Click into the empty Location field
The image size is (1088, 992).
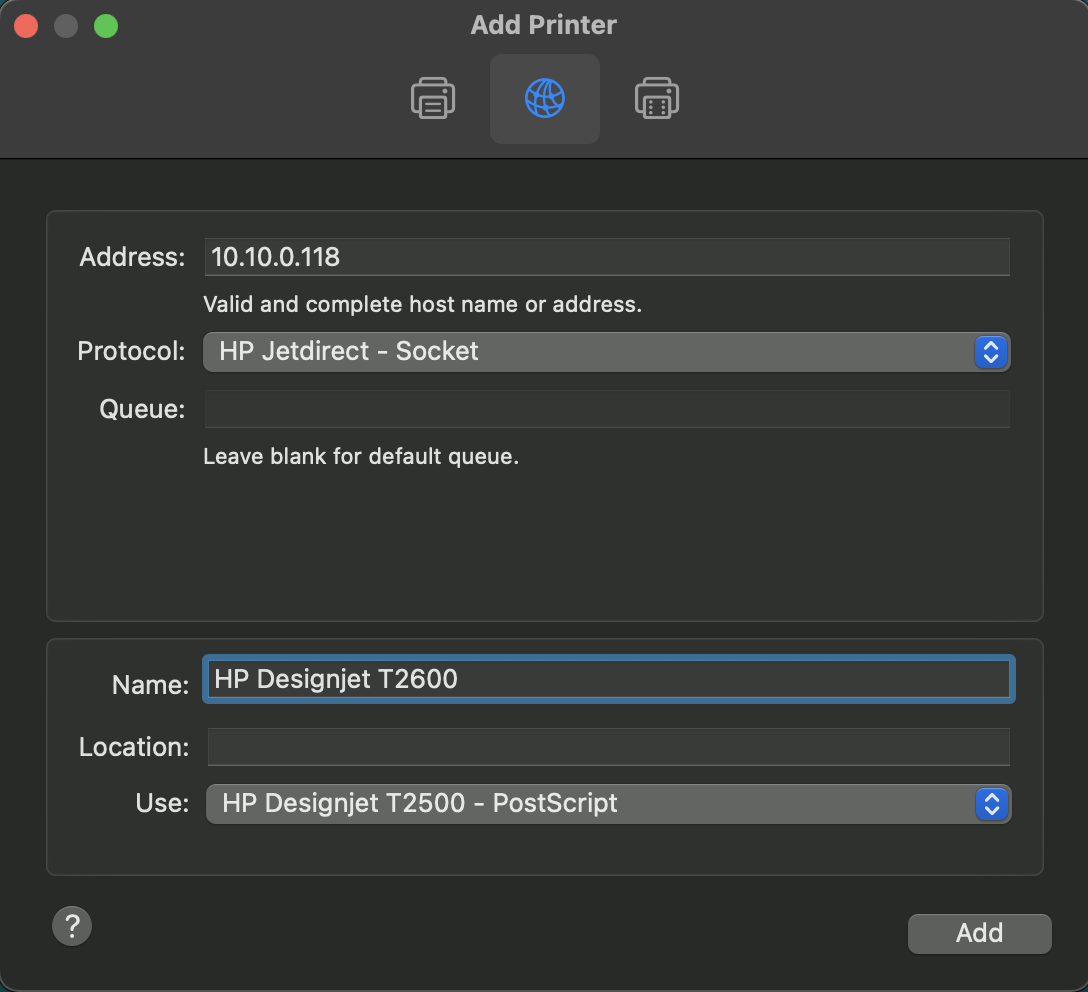point(609,747)
